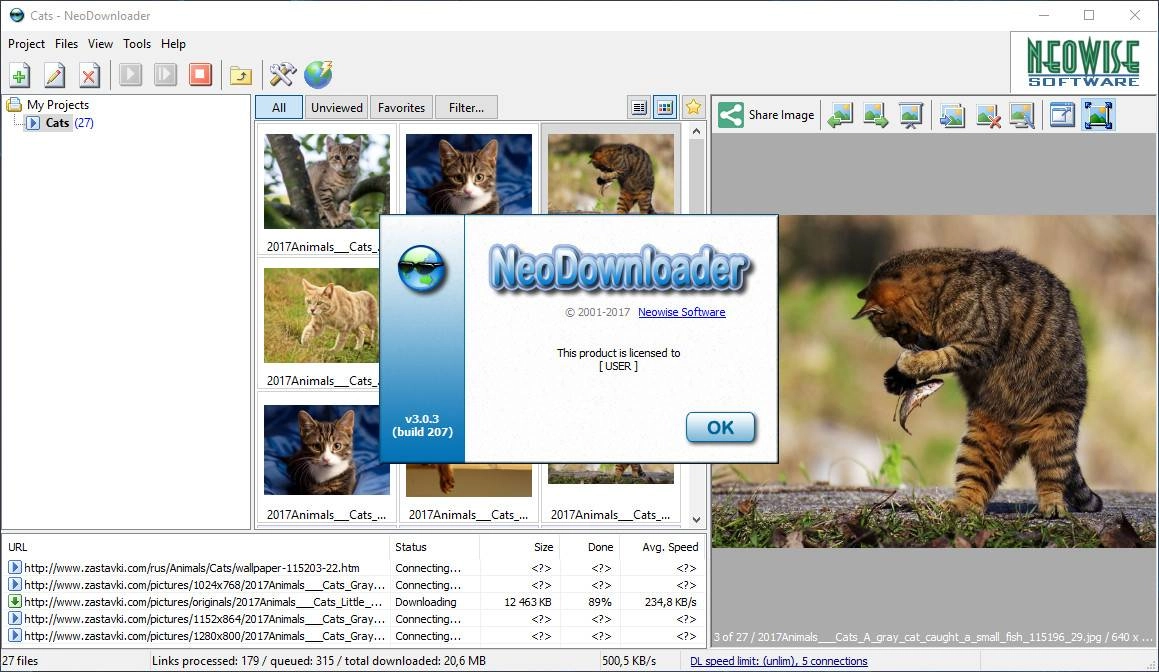The image size is (1159, 672).
Task: Click the copy image icon with blue arrow
Action: coord(952,115)
